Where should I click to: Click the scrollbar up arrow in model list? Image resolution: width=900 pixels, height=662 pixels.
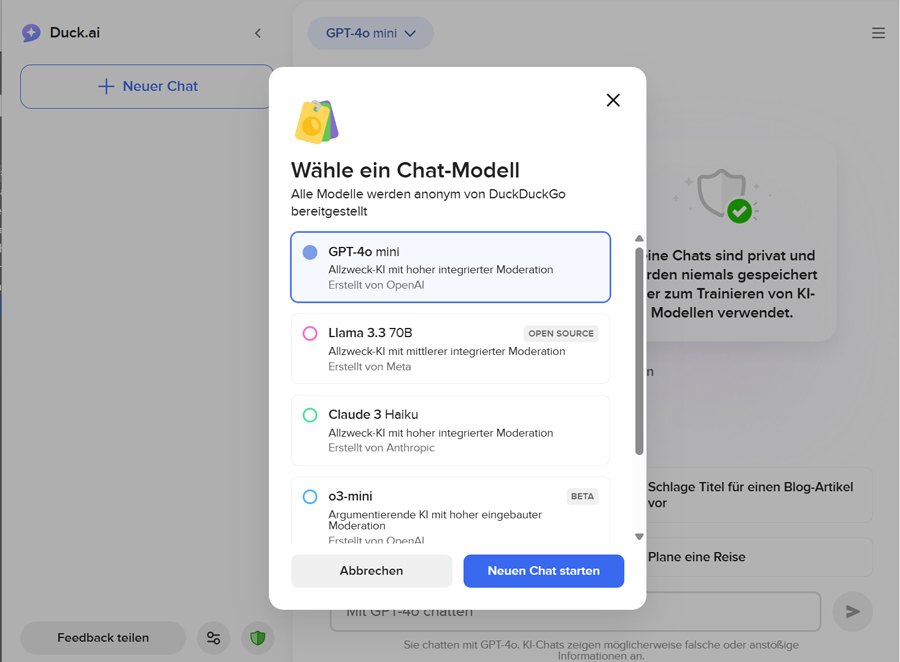(639, 238)
